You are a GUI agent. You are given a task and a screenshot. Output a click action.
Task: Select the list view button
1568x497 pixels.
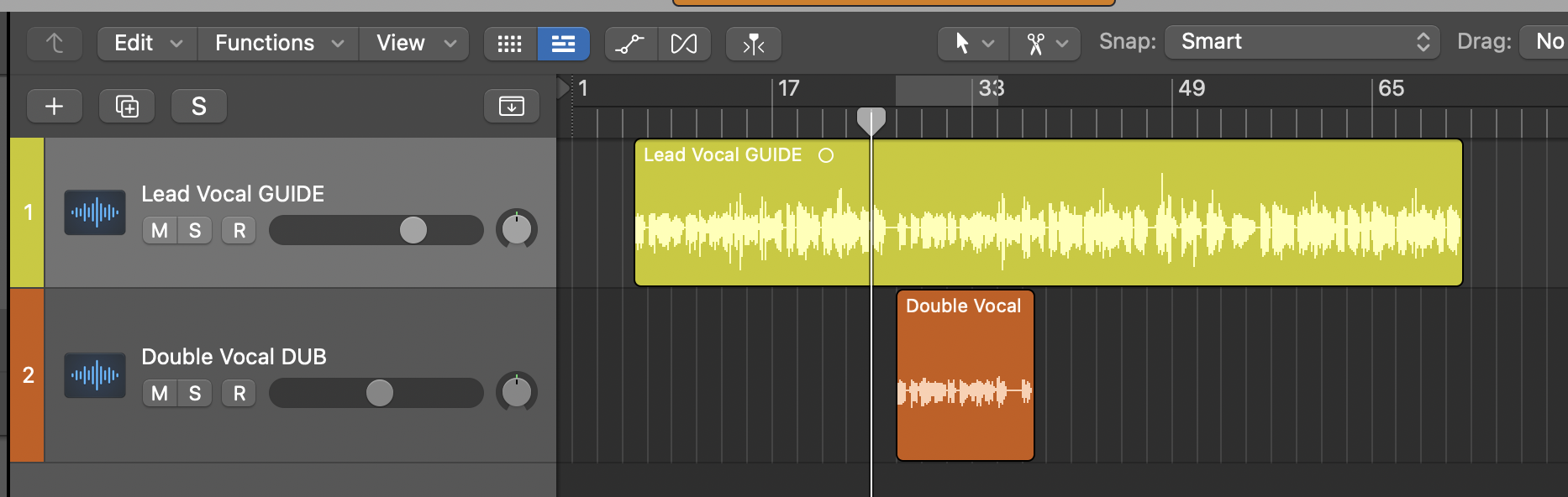[x=563, y=44]
